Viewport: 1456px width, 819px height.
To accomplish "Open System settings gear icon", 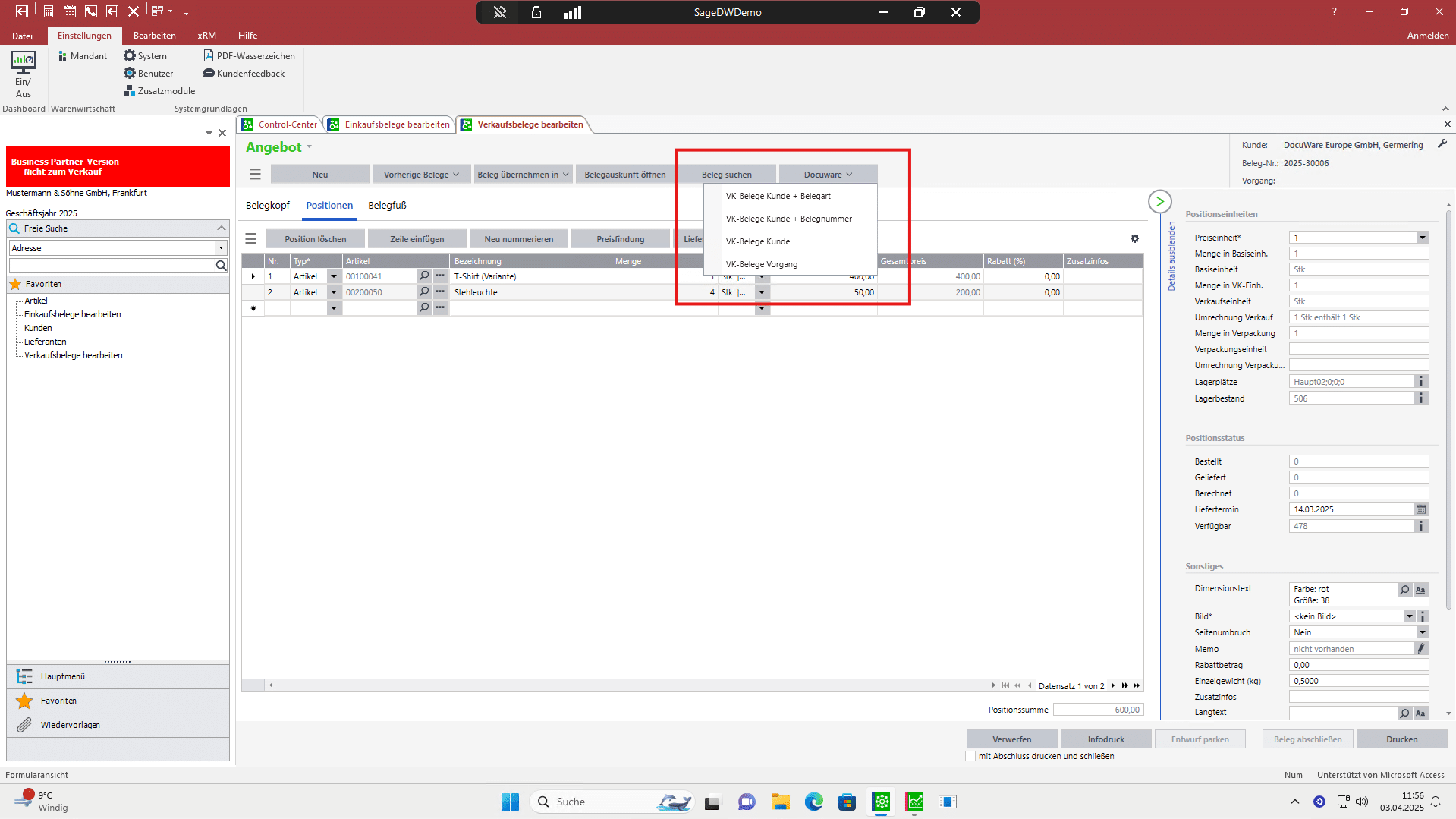I will (x=130, y=56).
